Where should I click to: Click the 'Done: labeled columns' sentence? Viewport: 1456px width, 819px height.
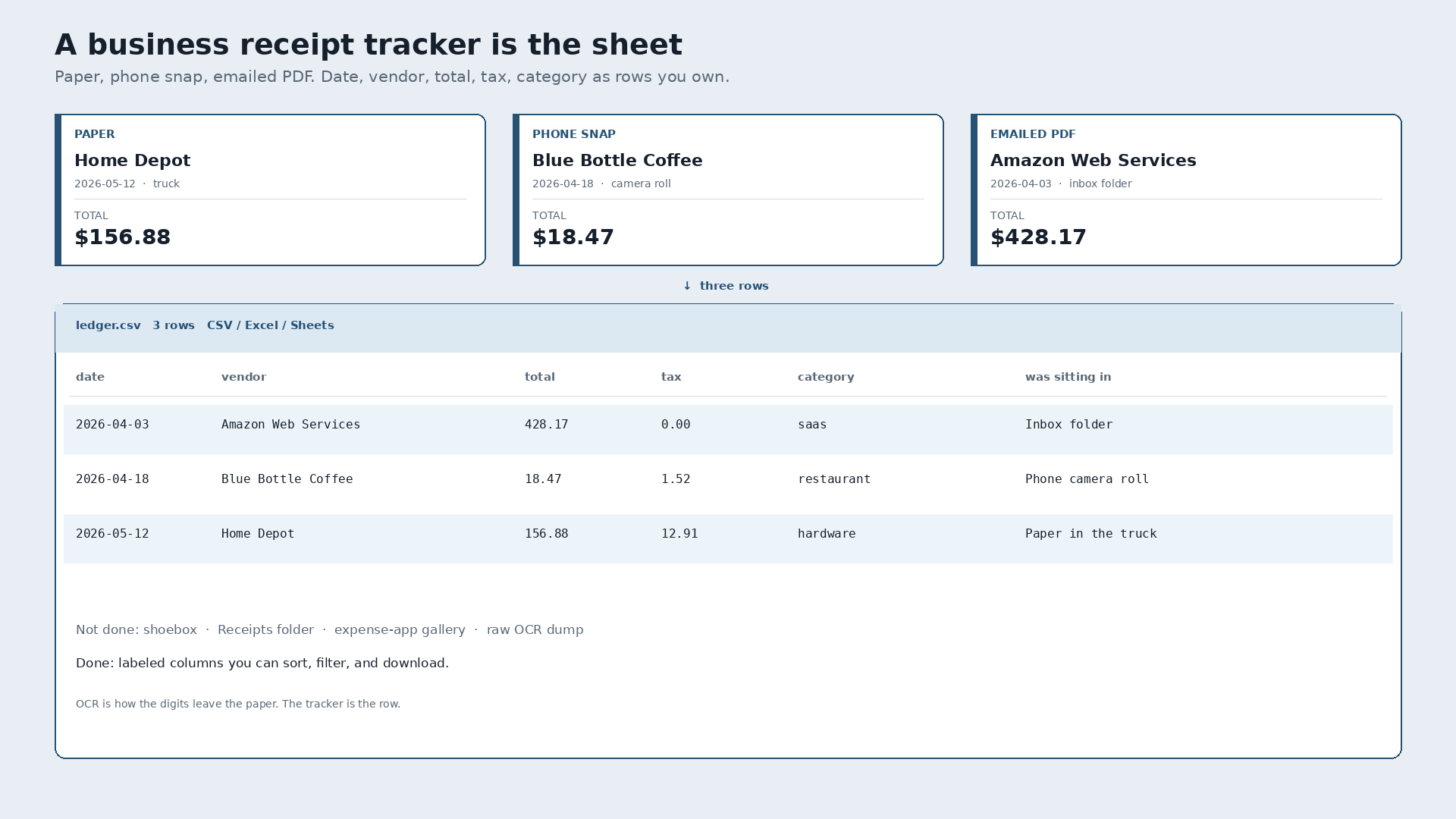pos(262,664)
